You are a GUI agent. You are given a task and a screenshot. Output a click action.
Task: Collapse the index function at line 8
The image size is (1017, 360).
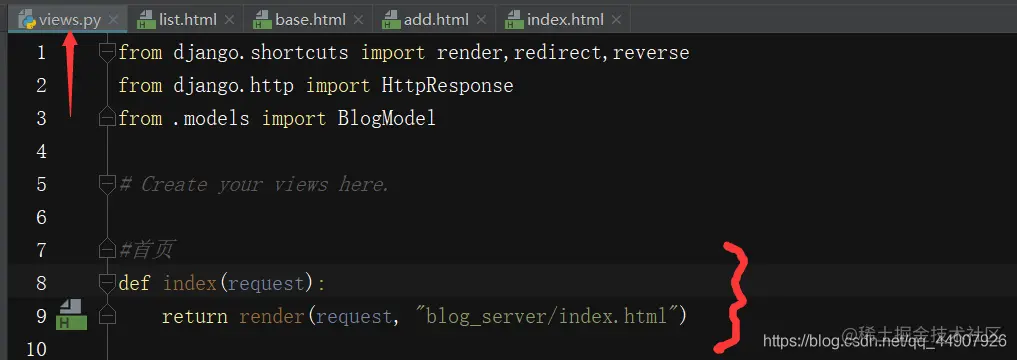click(x=107, y=283)
